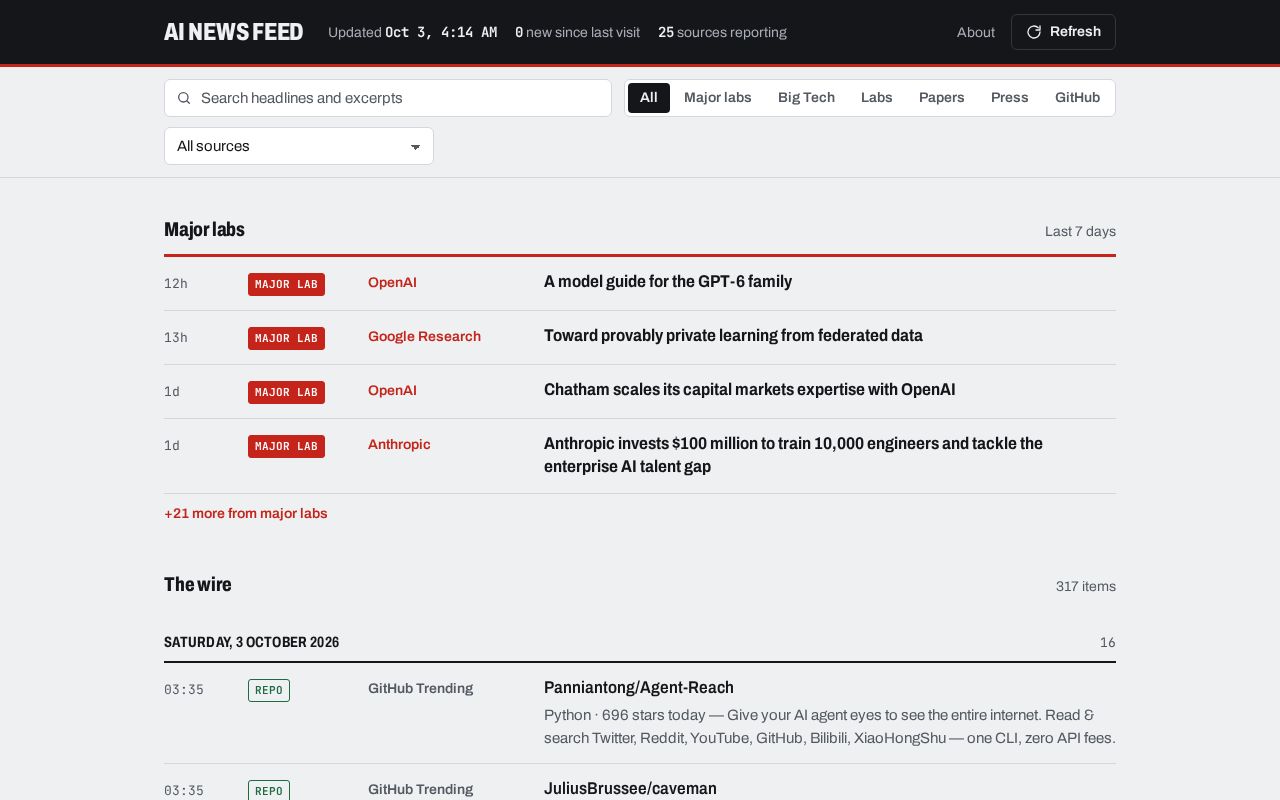
Task: Click the Agent-Reach Python description excerpt
Action: tap(830, 727)
